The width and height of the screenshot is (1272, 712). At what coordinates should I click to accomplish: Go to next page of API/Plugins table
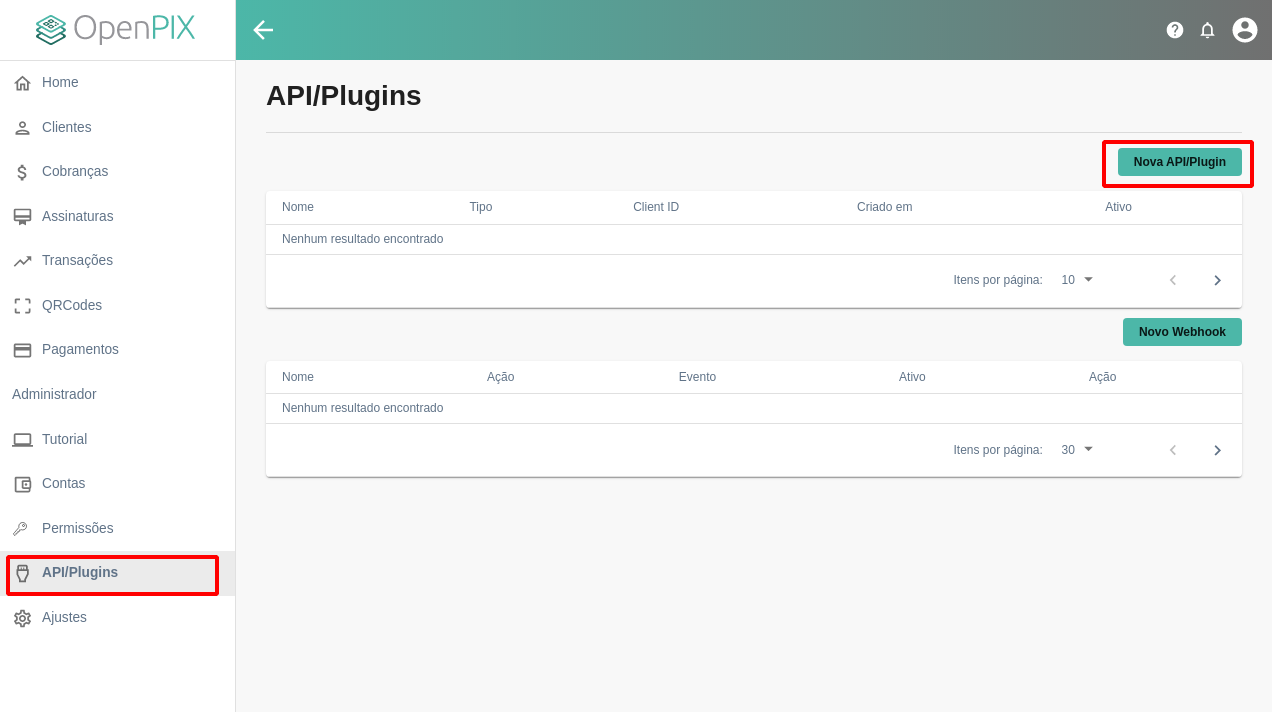[x=1217, y=280]
